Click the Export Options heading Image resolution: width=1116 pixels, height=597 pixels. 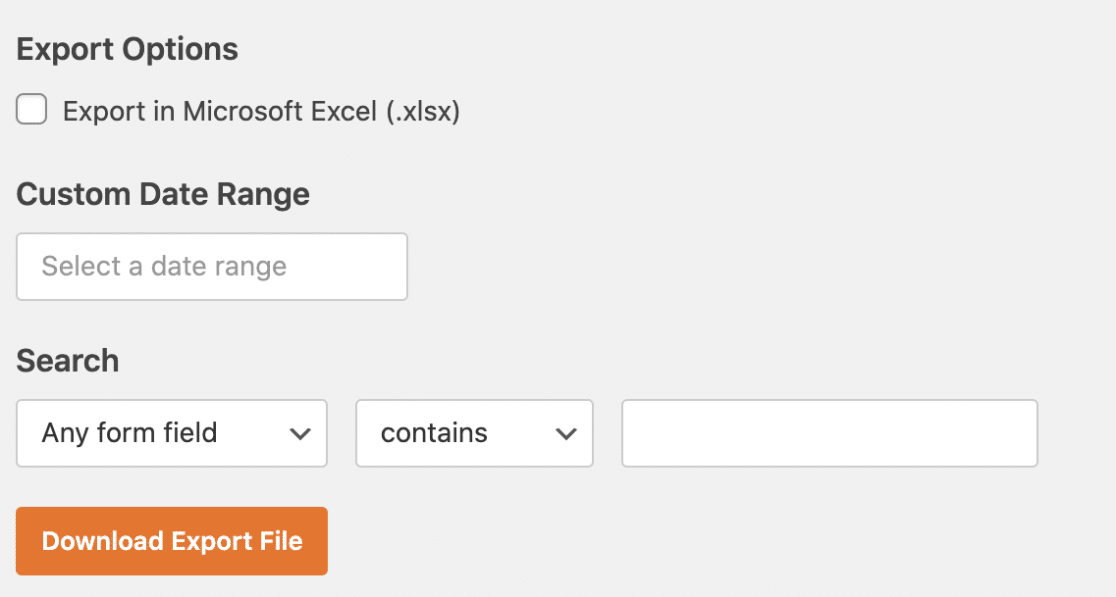click(x=127, y=50)
